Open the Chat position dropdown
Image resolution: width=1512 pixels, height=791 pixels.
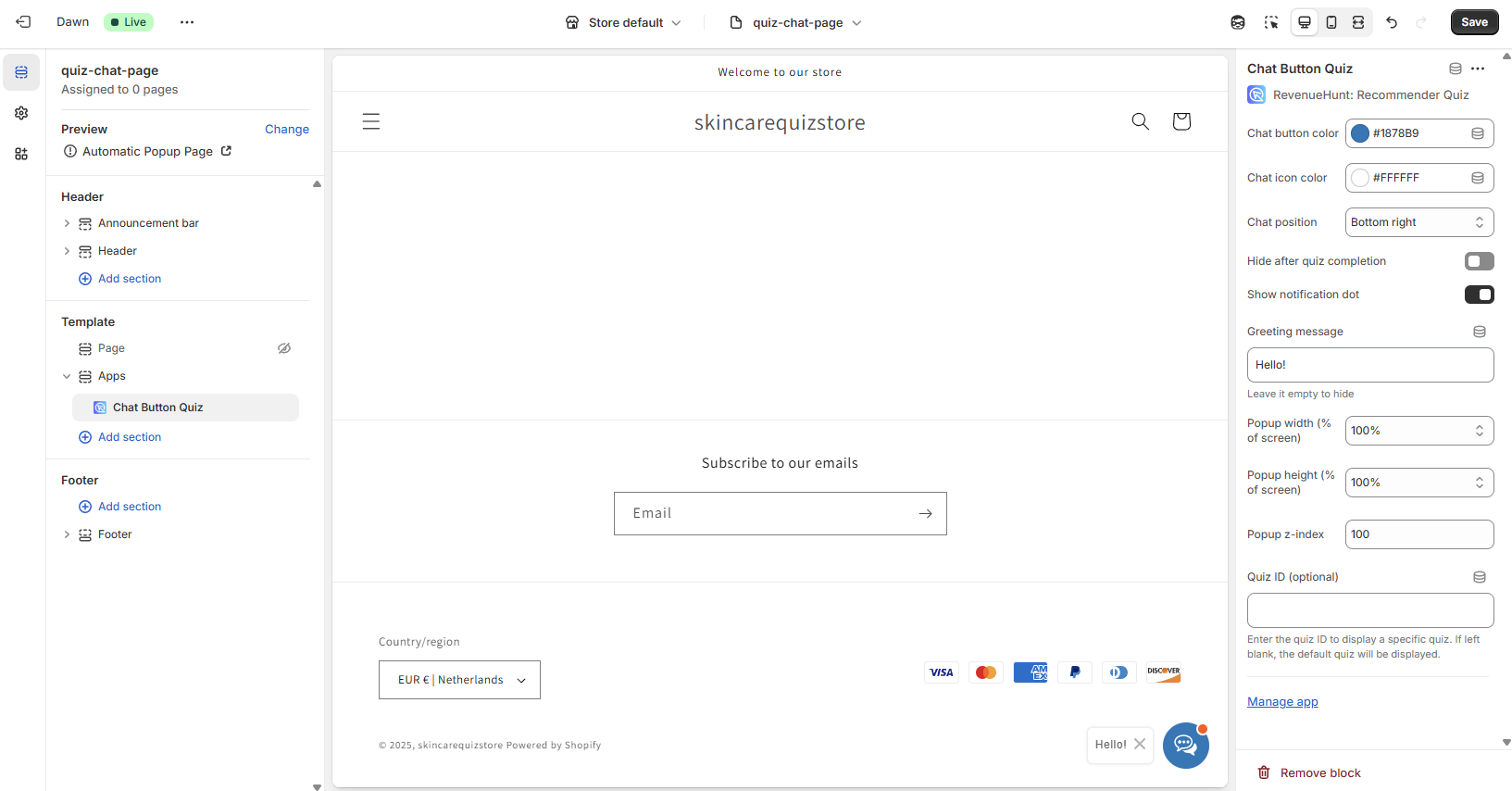(x=1418, y=222)
